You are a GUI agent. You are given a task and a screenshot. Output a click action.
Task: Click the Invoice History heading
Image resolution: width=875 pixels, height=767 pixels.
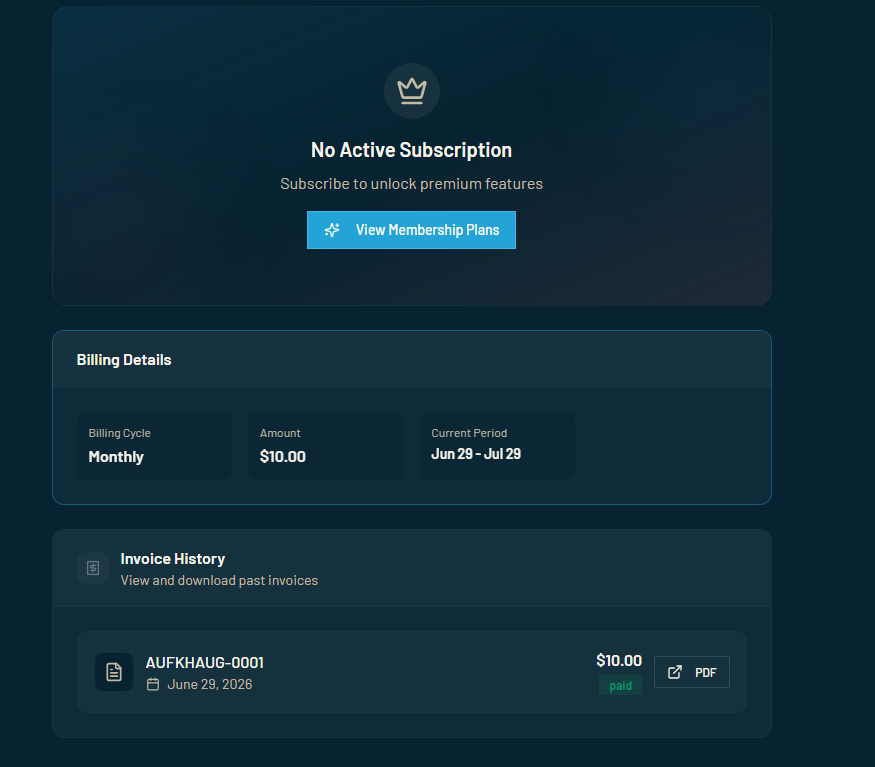pyautogui.click(x=173, y=559)
